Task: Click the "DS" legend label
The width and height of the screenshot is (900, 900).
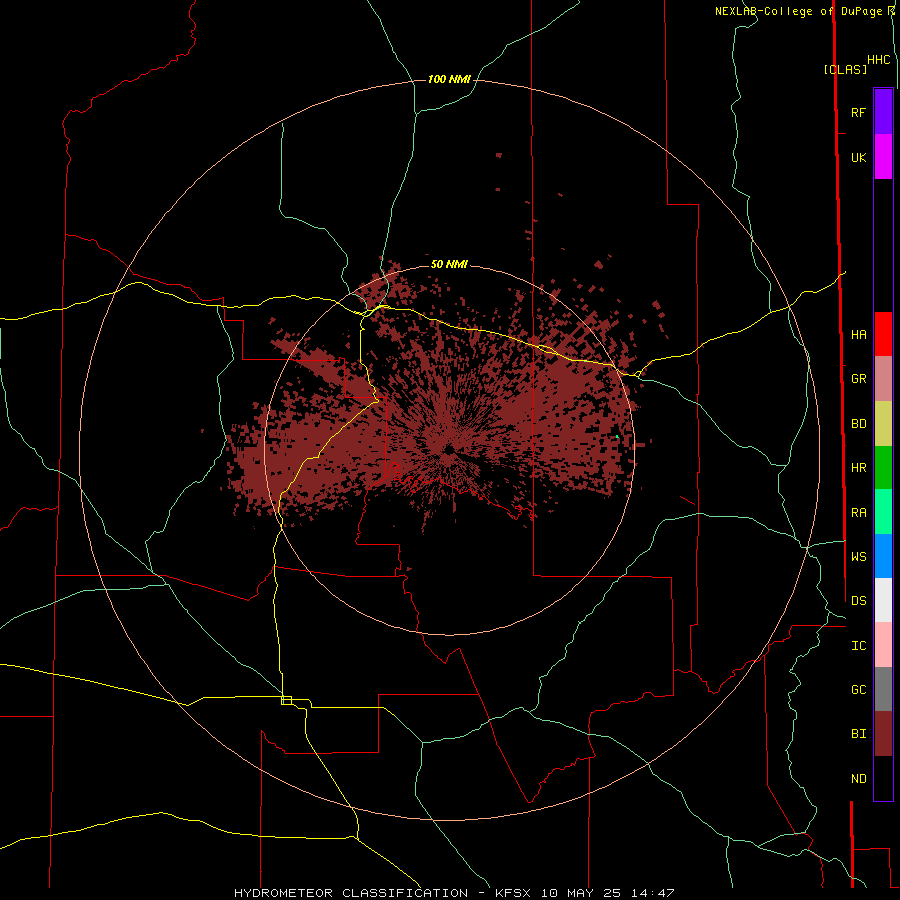Action: click(858, 601)
